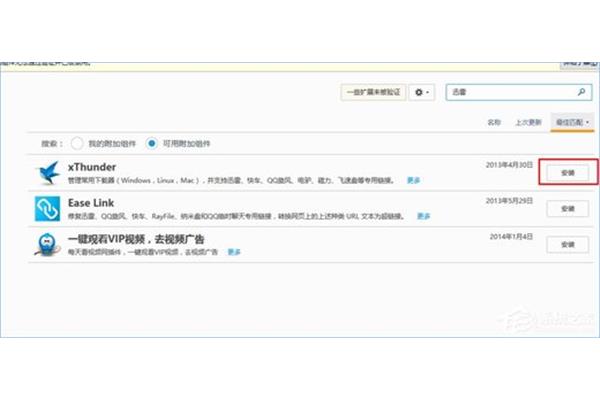600x400 pixels.
Task: Open the 最佳匹配 sort dropdown
Action: tap(572, 122)
